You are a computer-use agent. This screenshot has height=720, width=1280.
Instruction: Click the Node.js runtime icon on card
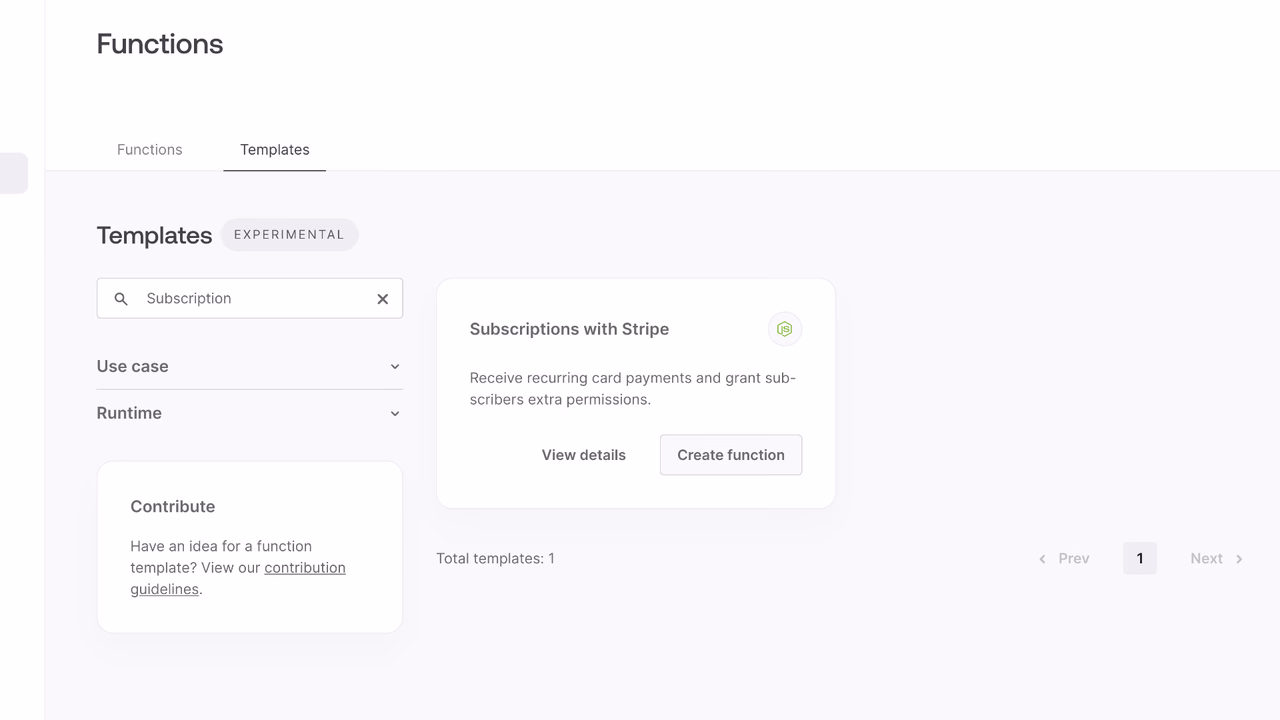click(x=785, y=329)
